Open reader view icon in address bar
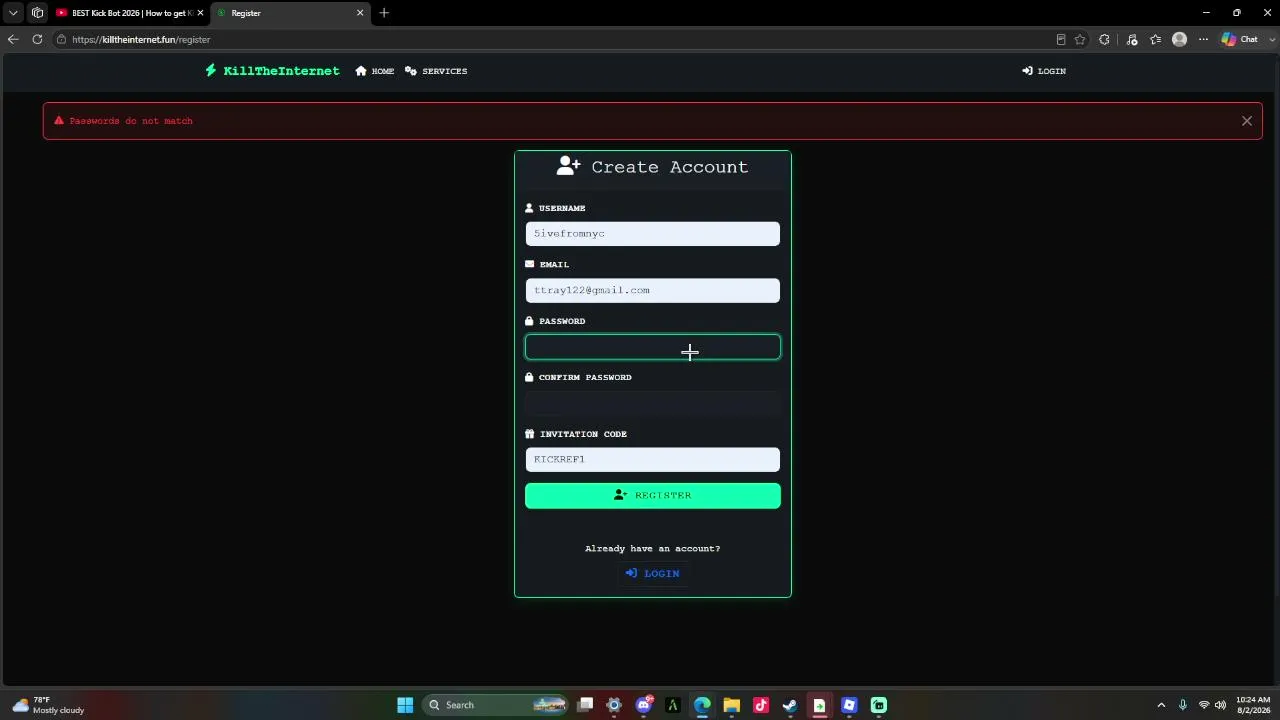Viewport: 1280px width, 720px height. pyautogui.click(x=1061, y=39)
